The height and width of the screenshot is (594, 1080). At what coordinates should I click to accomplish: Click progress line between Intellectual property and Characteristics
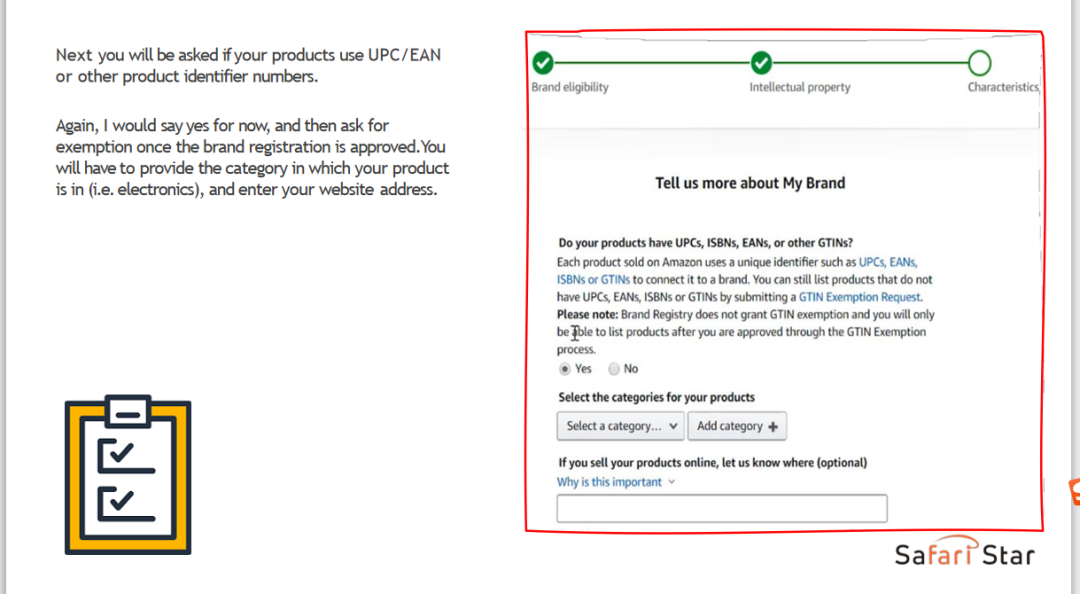pos(870,64)
